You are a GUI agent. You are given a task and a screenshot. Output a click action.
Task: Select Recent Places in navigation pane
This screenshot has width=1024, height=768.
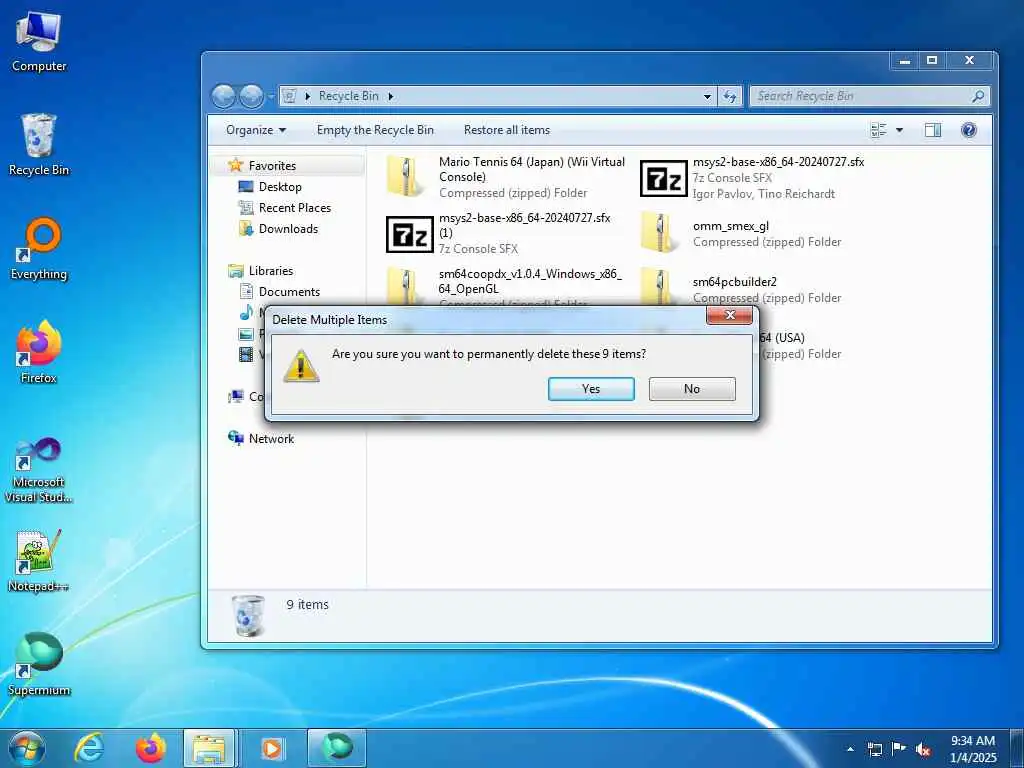[295, 208]
